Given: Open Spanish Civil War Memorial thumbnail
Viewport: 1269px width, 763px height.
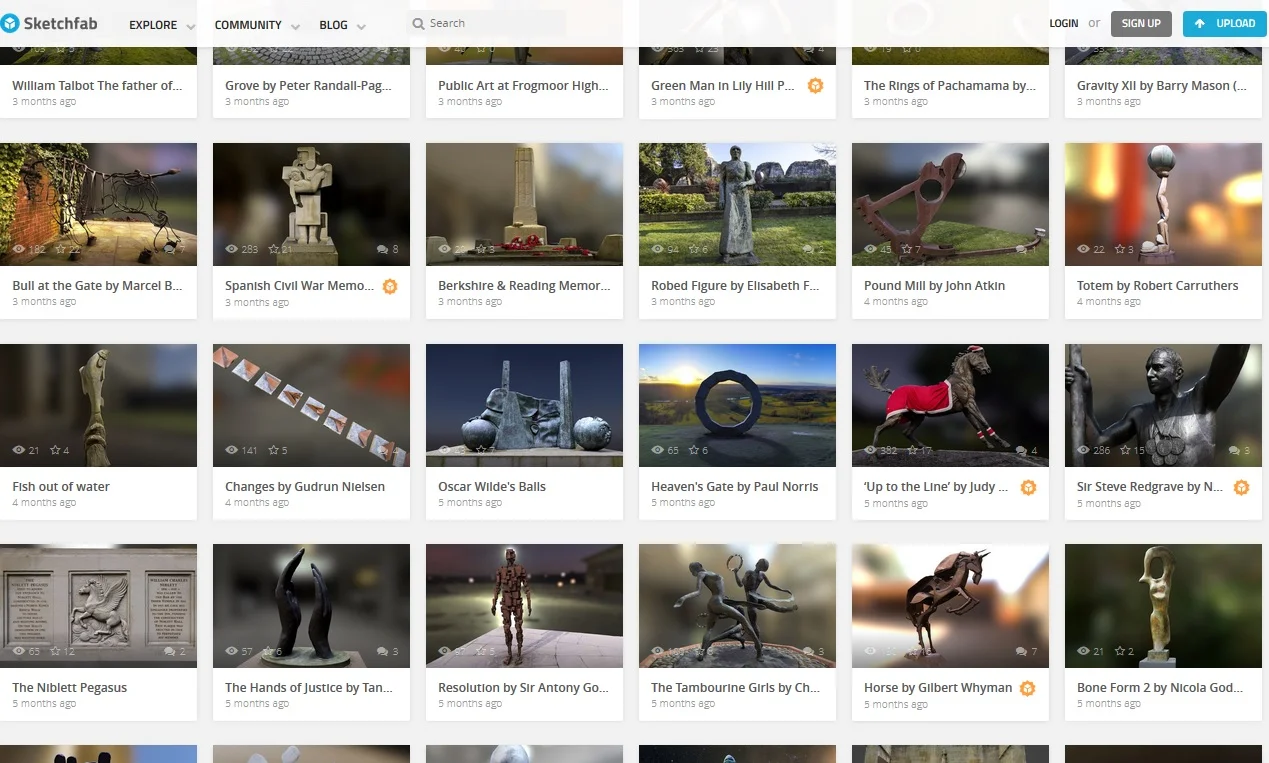Looking at the screenshot, I should (x=311, y=204).
